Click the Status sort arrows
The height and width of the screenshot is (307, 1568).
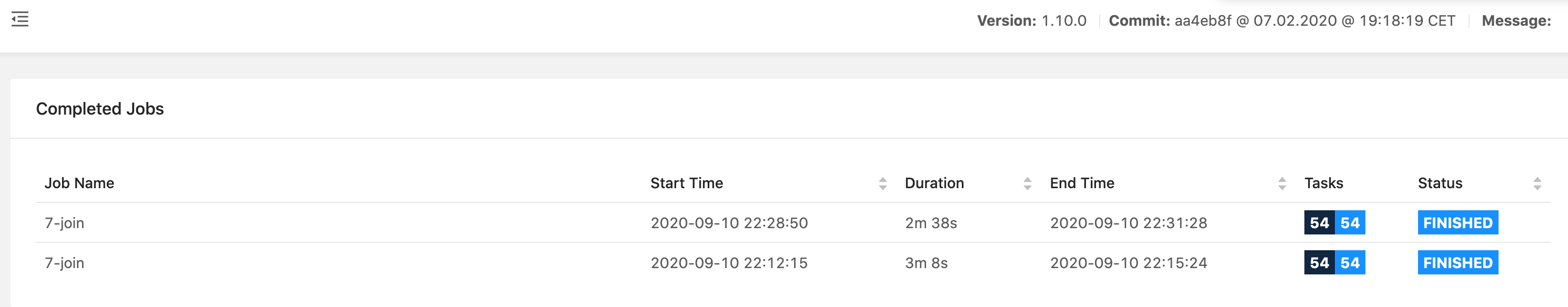pos(1536,183)
